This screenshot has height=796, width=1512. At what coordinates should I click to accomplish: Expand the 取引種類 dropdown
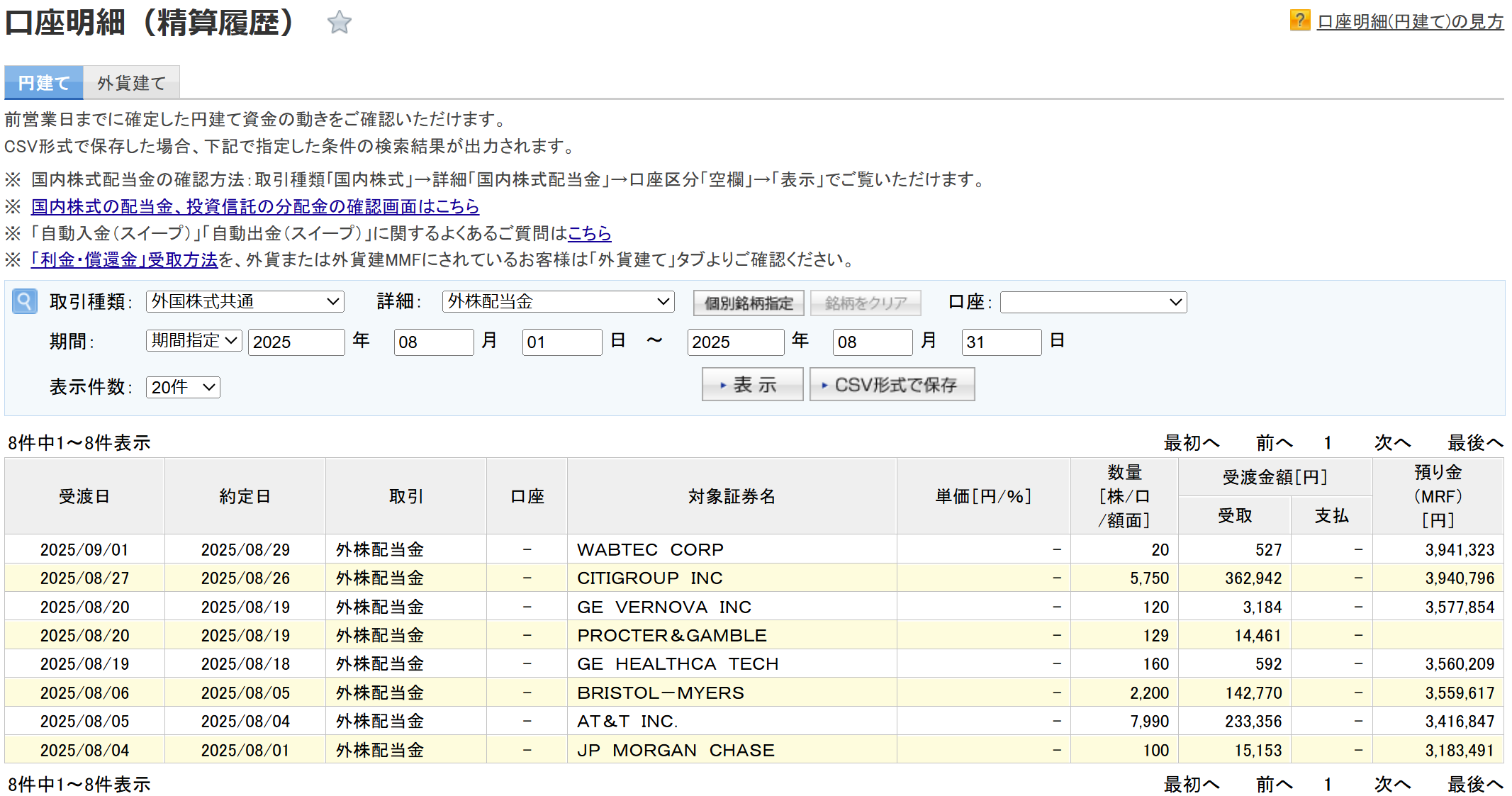click(x=245, y=302)
